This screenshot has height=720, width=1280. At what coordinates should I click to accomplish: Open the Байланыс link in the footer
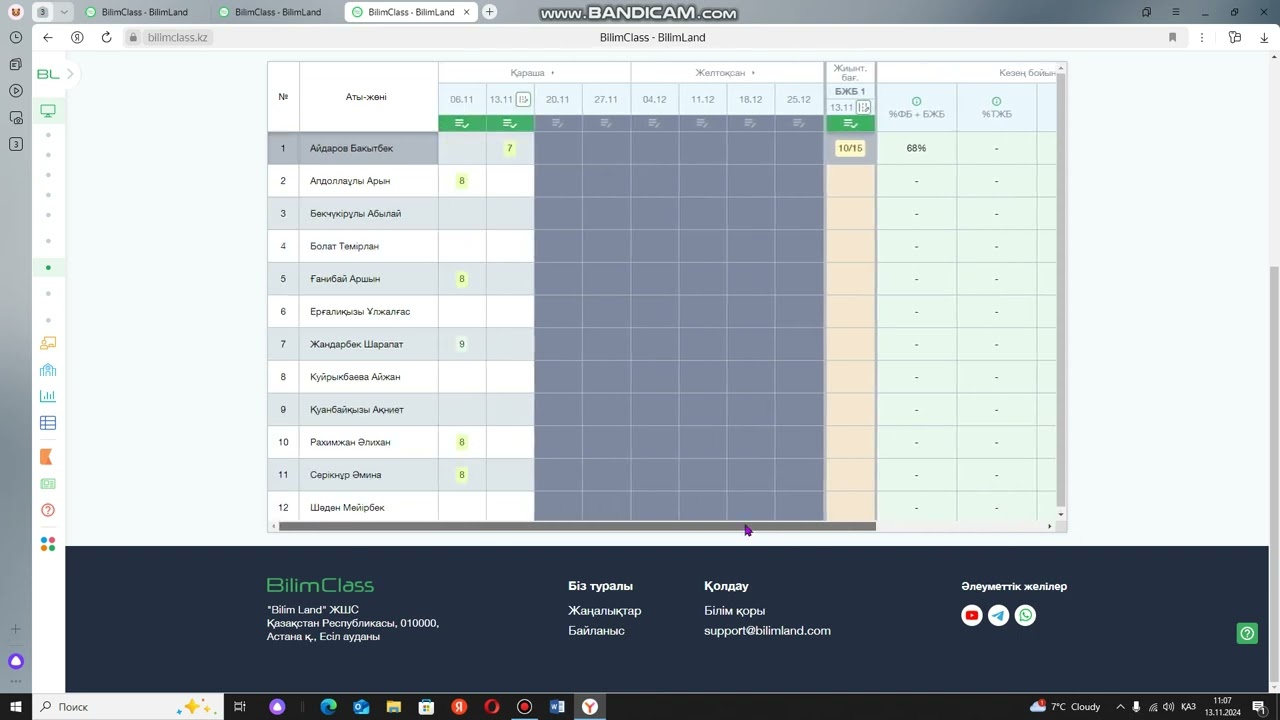pyautogui.click(x=596, y=631)
